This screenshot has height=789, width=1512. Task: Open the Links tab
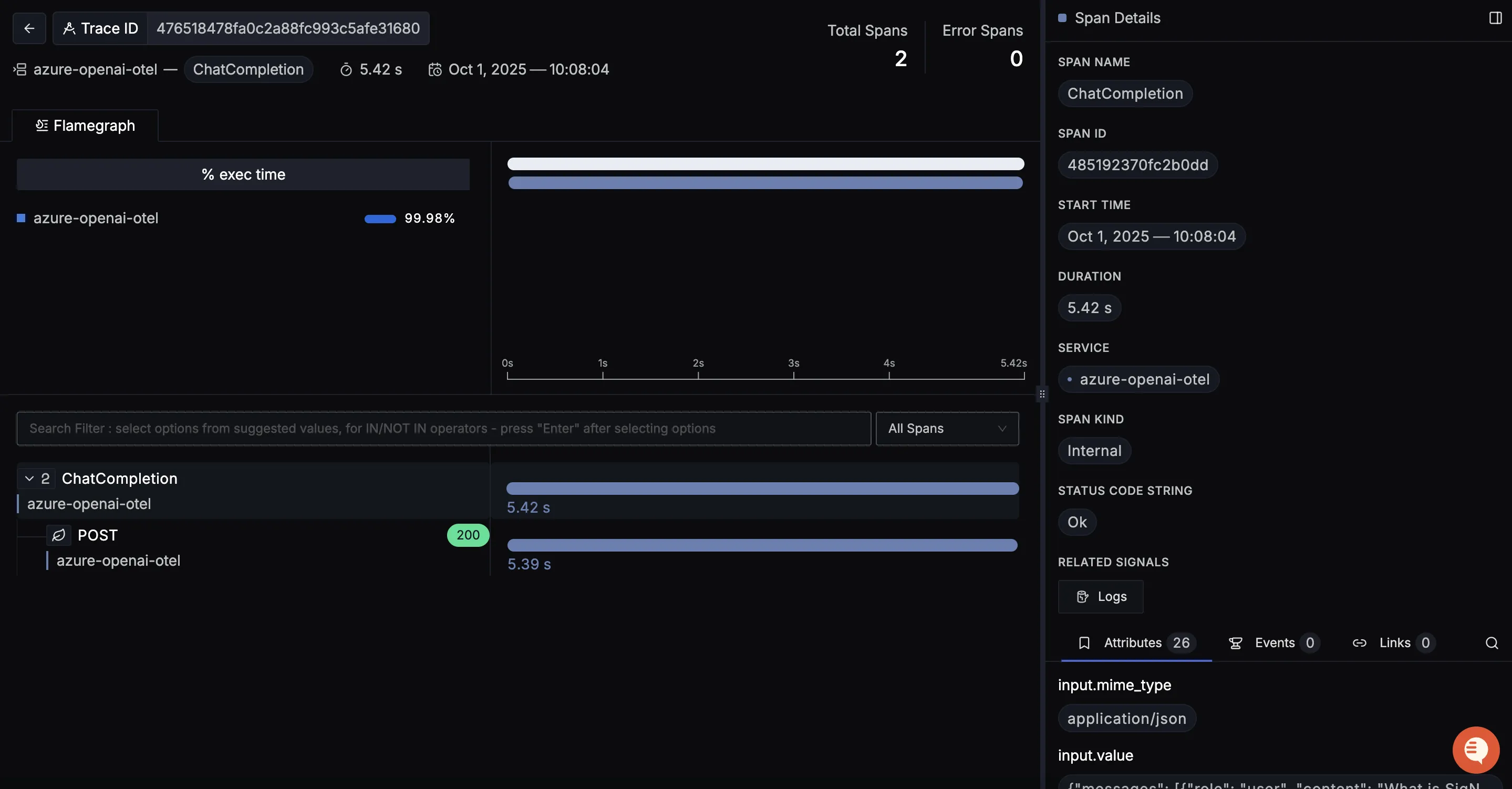pos(1394,643)
